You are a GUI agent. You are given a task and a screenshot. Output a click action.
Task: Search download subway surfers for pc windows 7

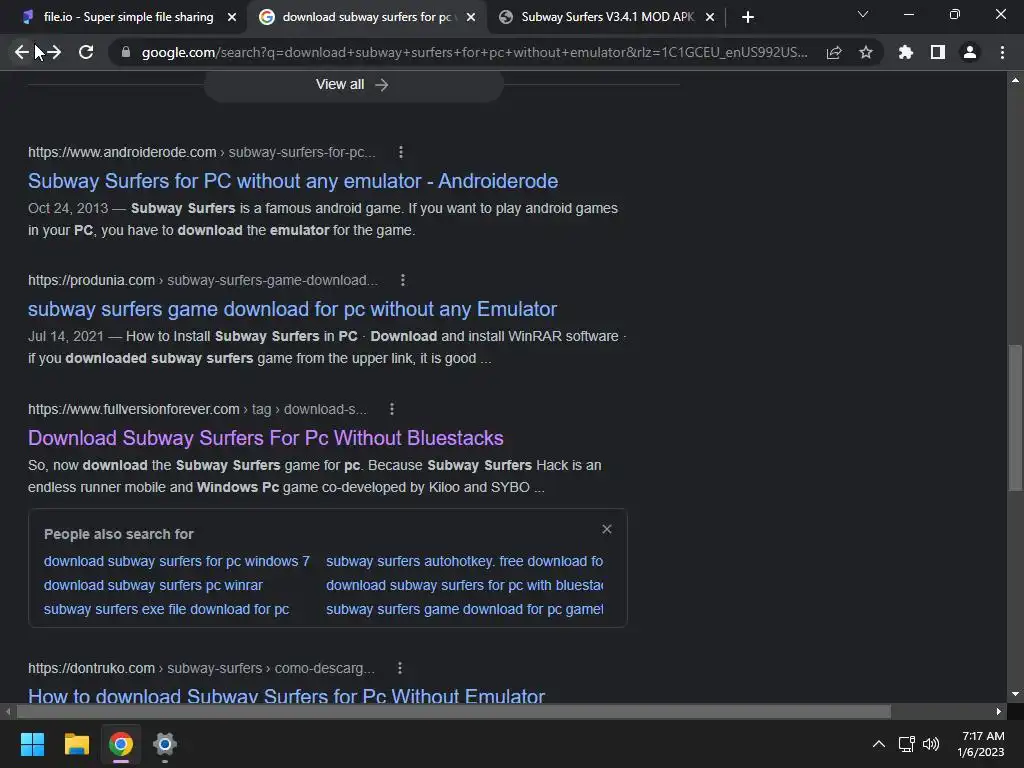coord(176,561)
